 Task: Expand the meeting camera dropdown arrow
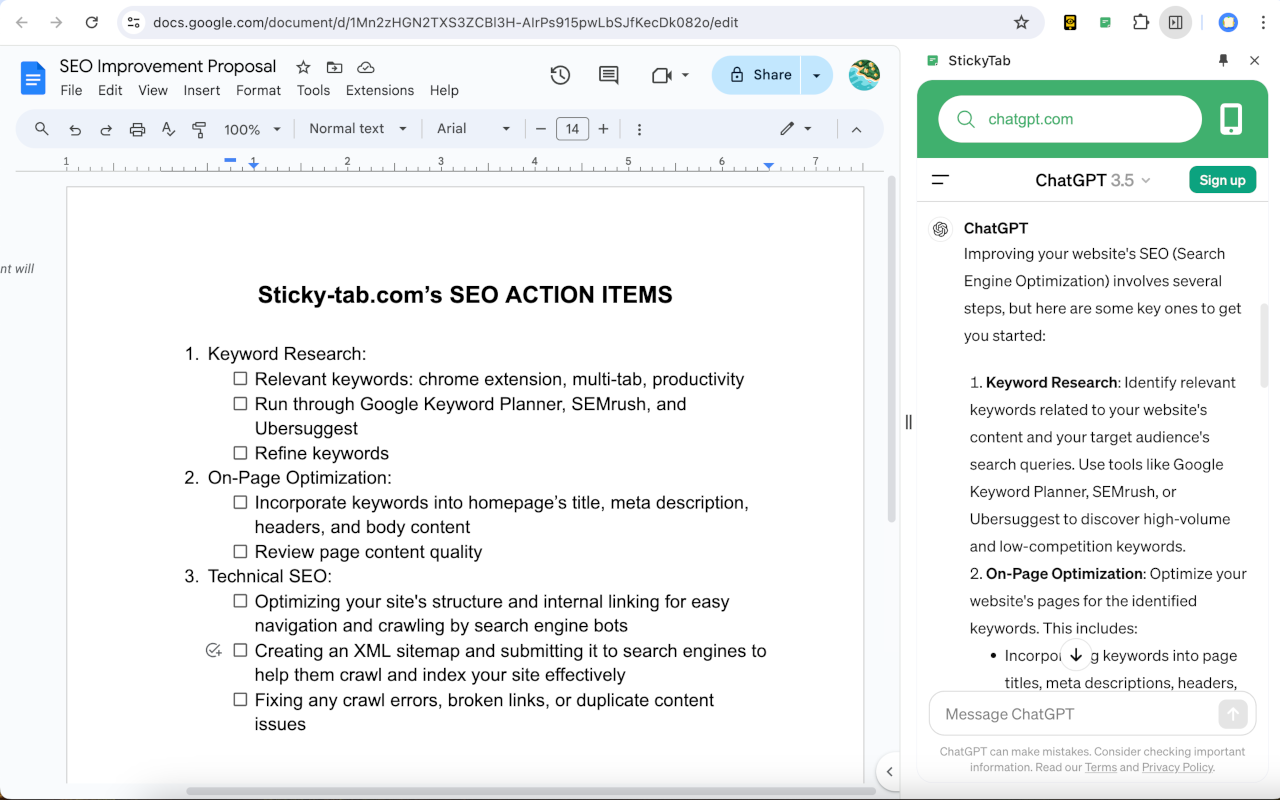pyautogui.click(x=685, y=75)
